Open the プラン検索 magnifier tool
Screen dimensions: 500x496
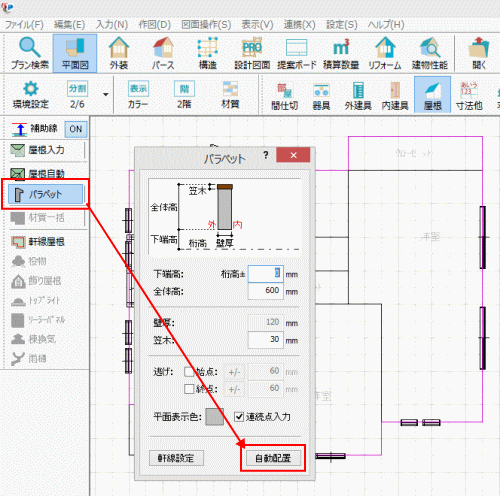click(30, 53)
